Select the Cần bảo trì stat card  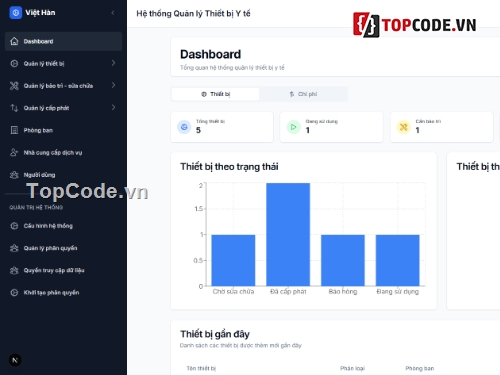[442, 127]
